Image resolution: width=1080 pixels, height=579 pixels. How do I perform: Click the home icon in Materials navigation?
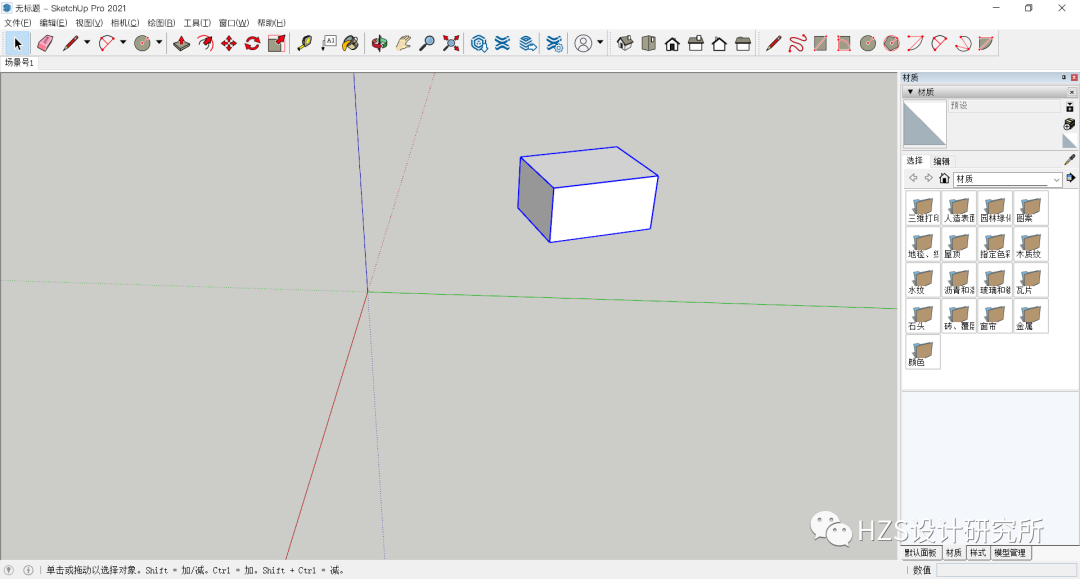tap(944, 179)
